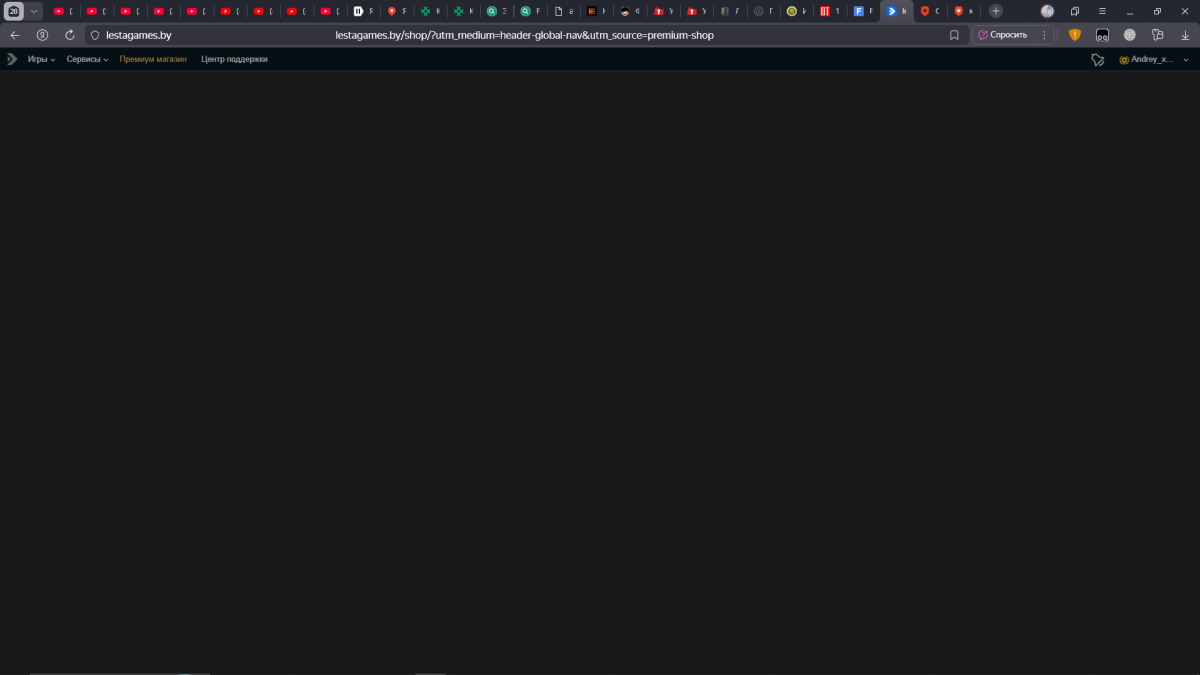This screenshot has width=1200, height=675.
Task: Open site protection info shield in the address bar
Action: click(95, 35)
